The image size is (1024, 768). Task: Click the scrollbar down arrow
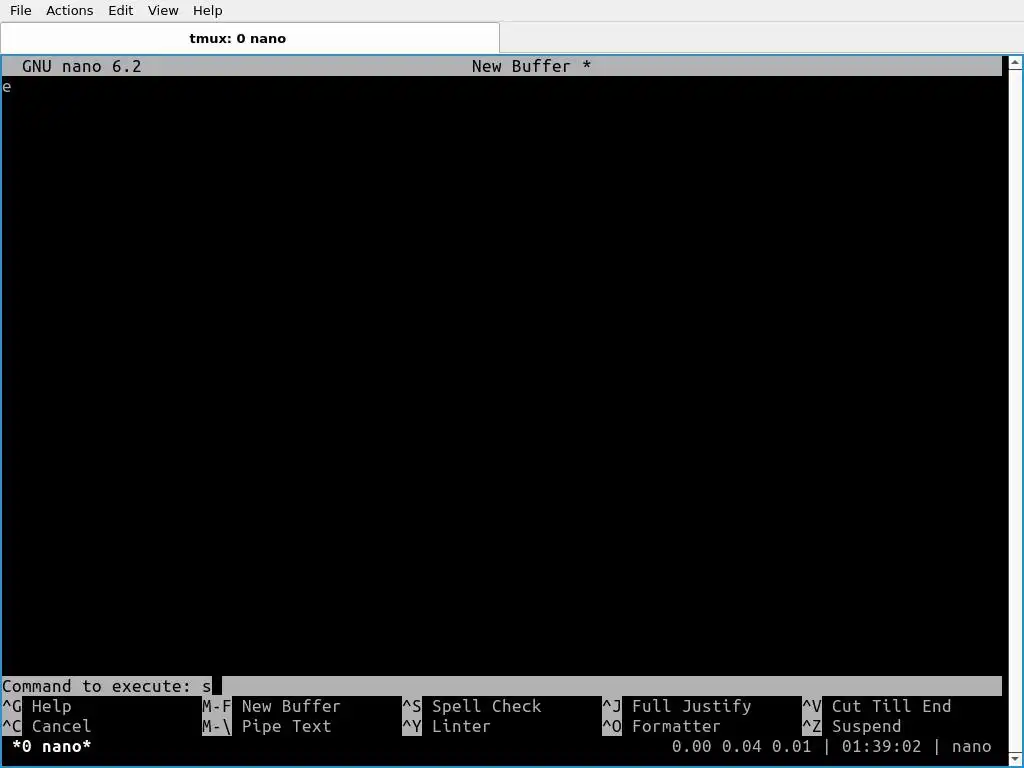1015,759
